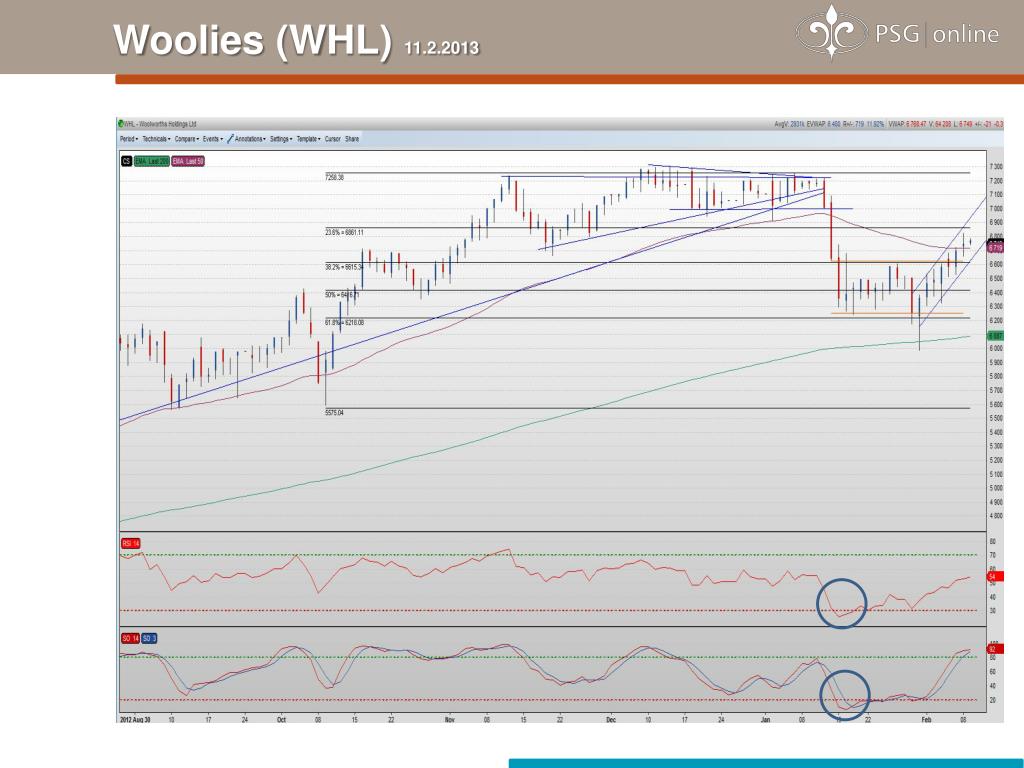Click the PSG online logo
This screenshot has height=768, width=1024.
click(897, 32)
